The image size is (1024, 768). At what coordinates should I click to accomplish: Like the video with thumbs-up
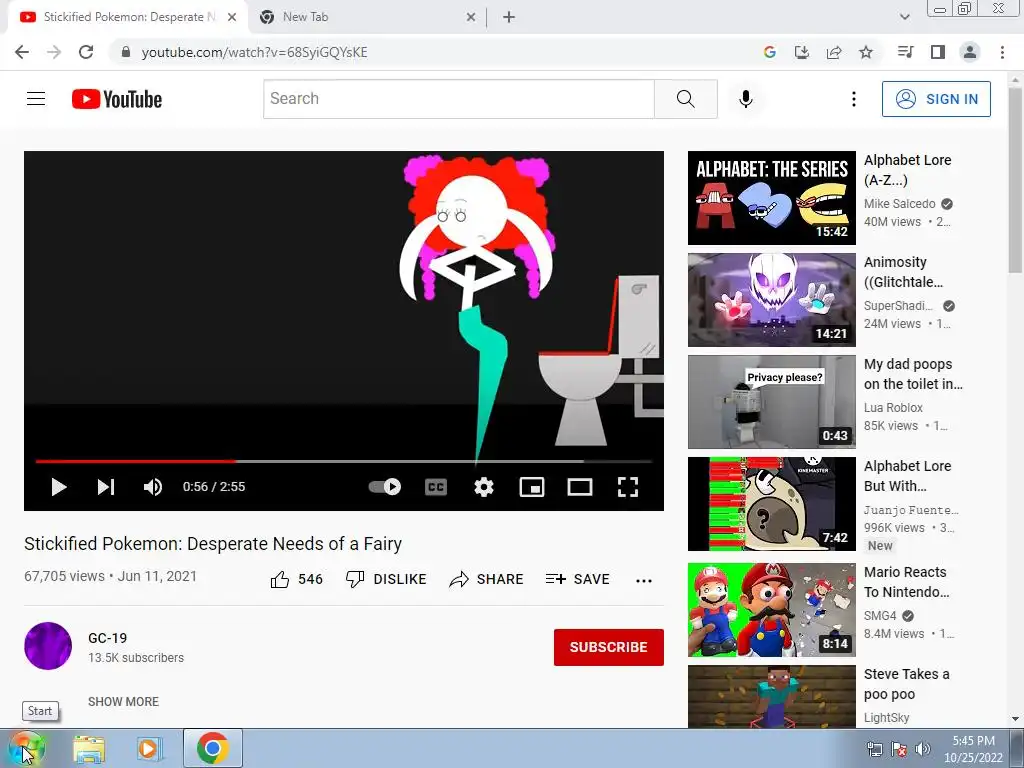(296, 579)
